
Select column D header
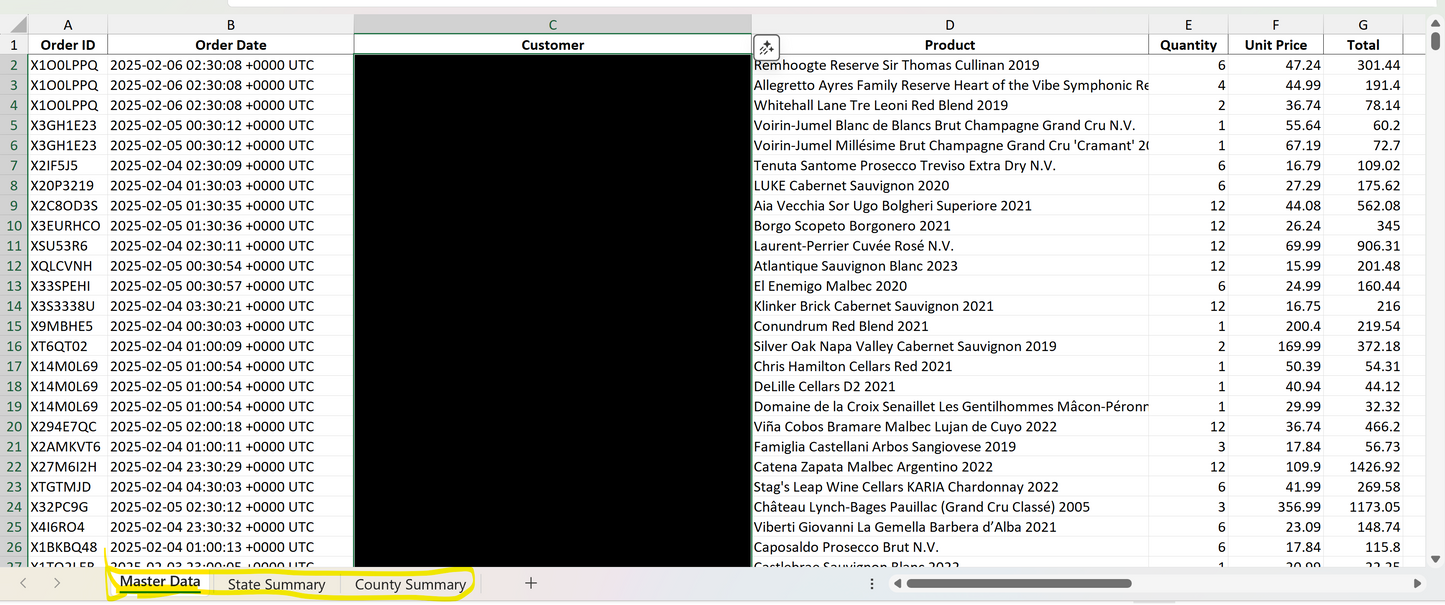pos(949,25)
